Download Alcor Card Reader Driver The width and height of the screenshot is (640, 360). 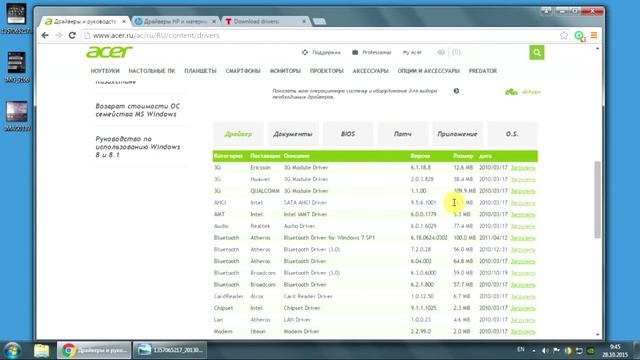pyautogui.click(x=523, y=296)
